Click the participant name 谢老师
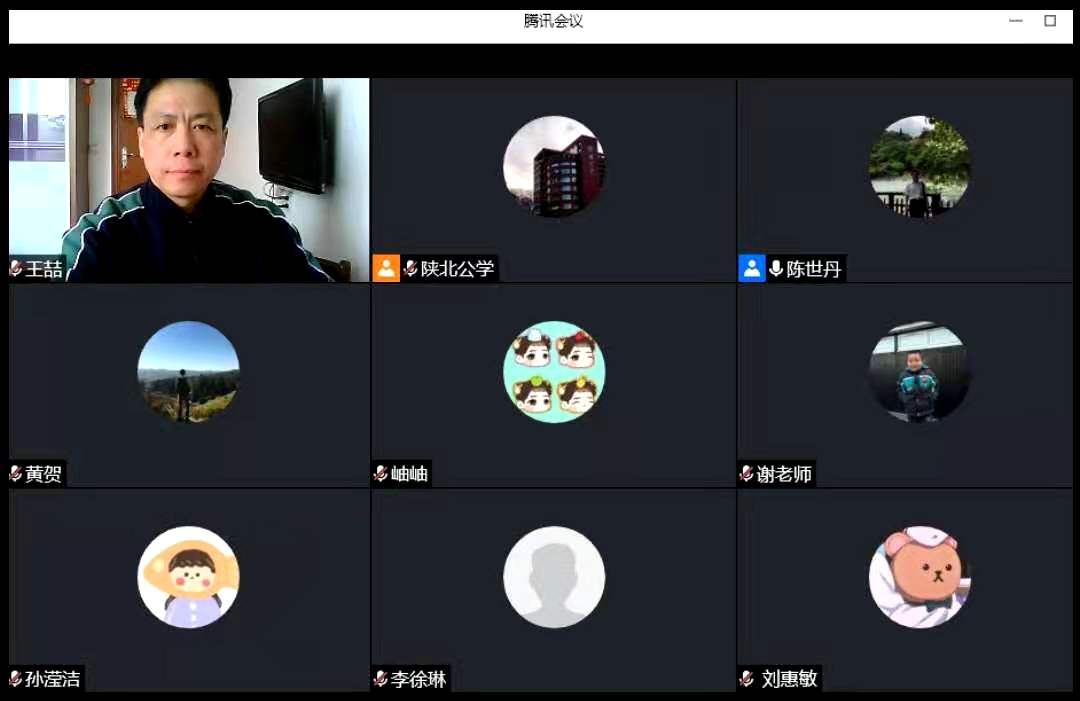 [x=784, y=474]
